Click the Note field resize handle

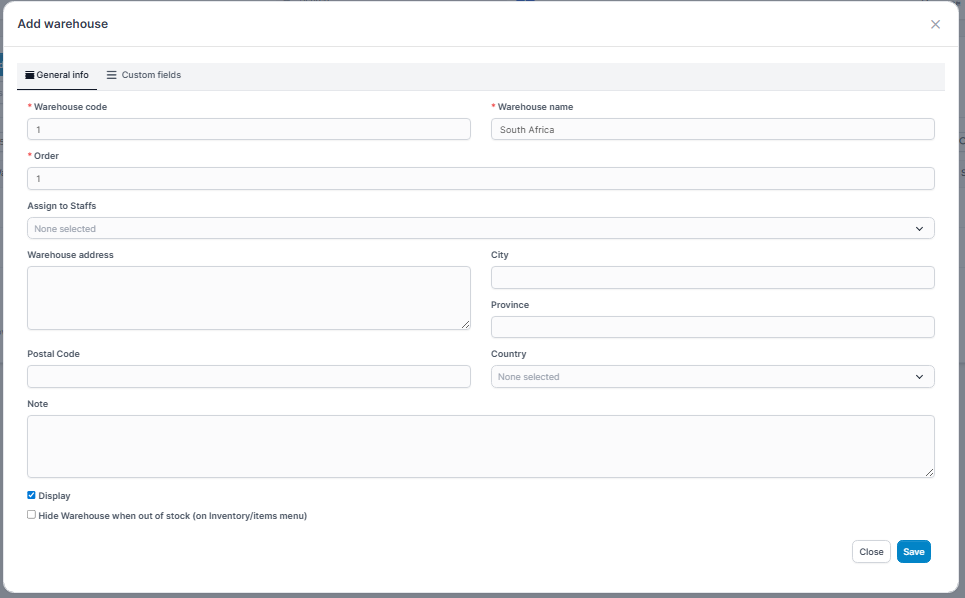pos(929,472)
